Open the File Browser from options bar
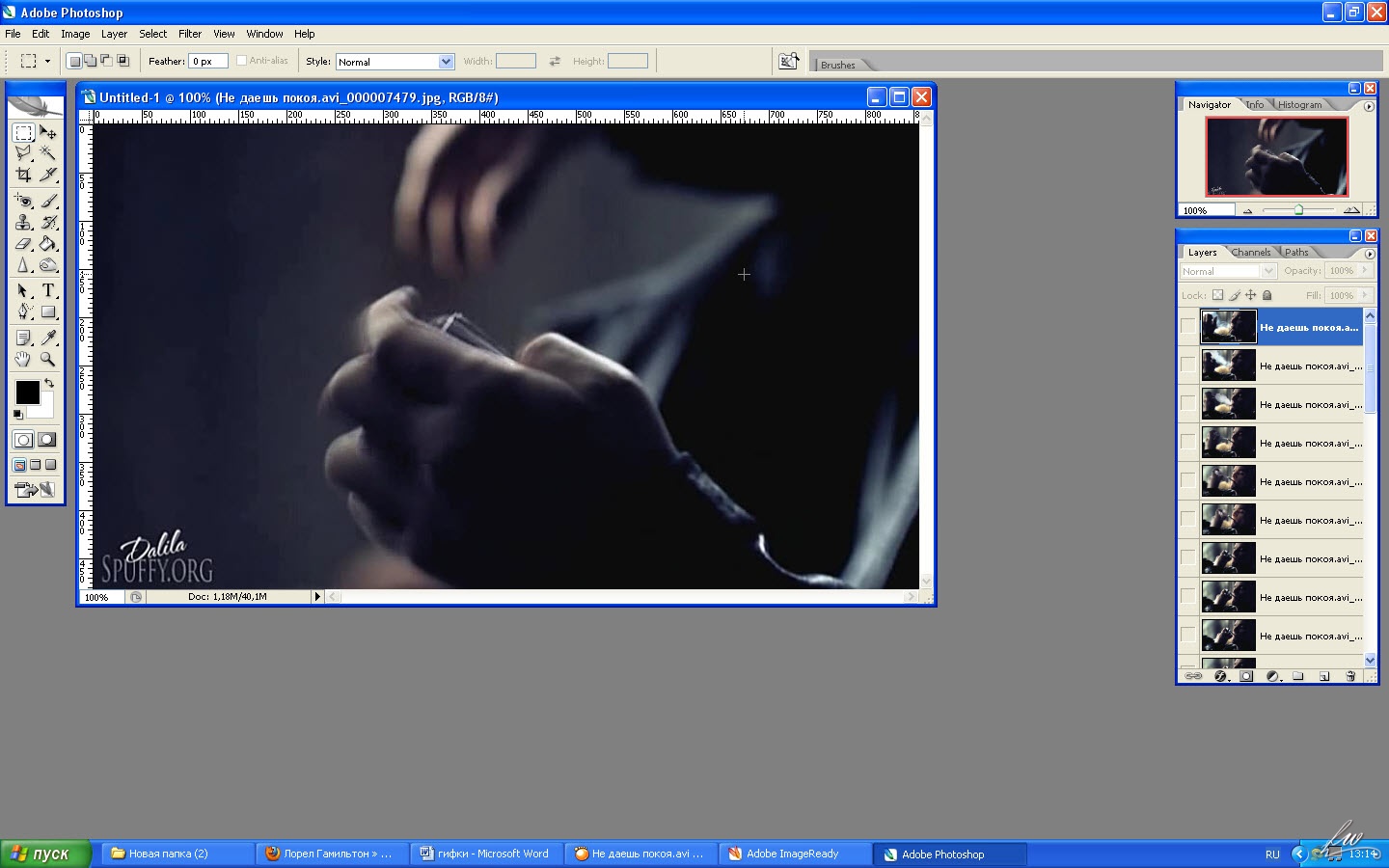This screenshot has height=868, width=1389. (789, 61)
